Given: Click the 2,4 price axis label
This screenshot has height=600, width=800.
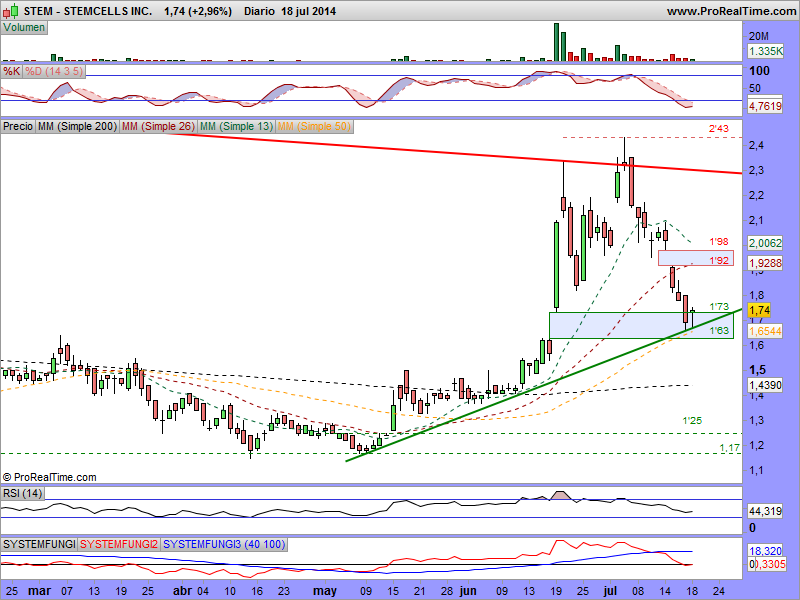Looking at the screenshot, I should [757, 145].
